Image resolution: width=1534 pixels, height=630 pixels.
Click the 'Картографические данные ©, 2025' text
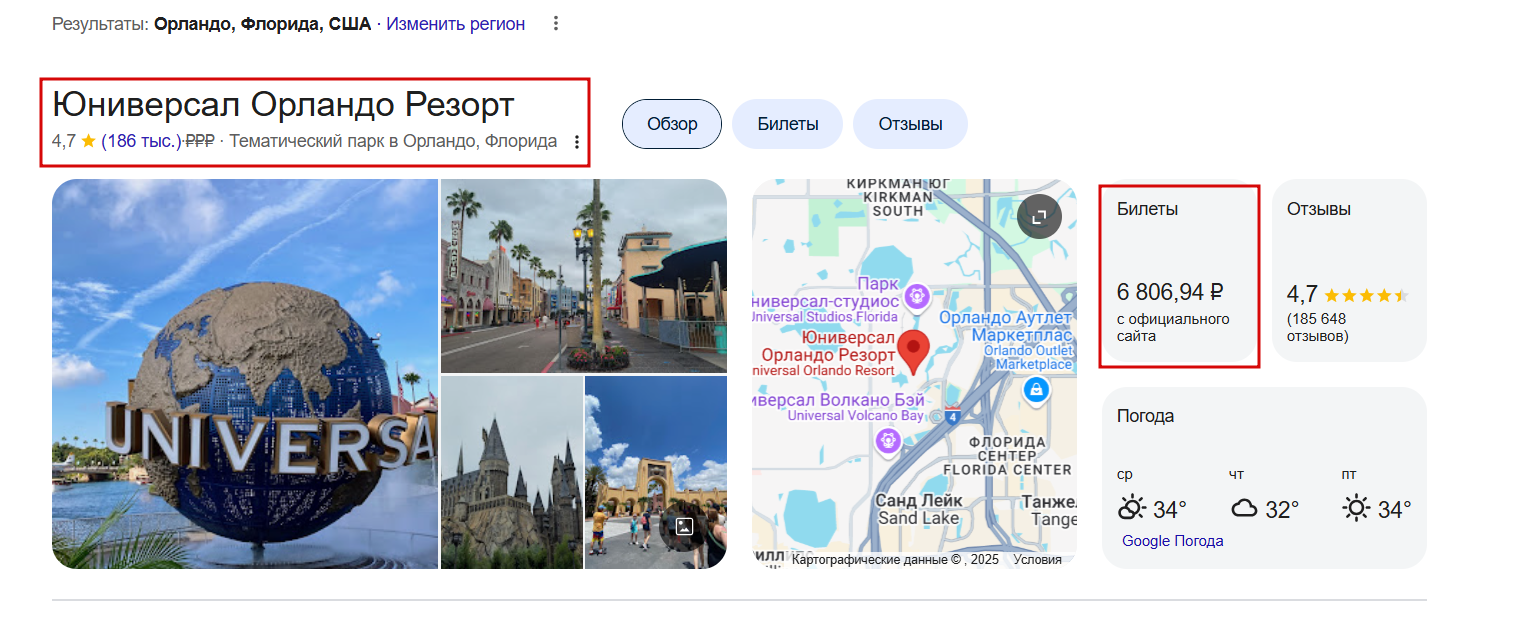pos(895,560)
